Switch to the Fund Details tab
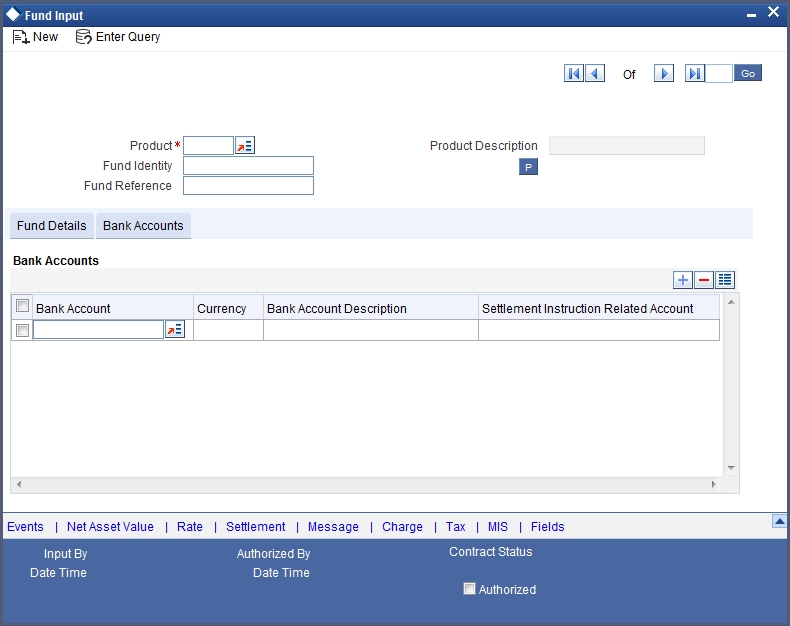Image resolution: width=790 pixels, height=626 pixels. pos(51,225)
